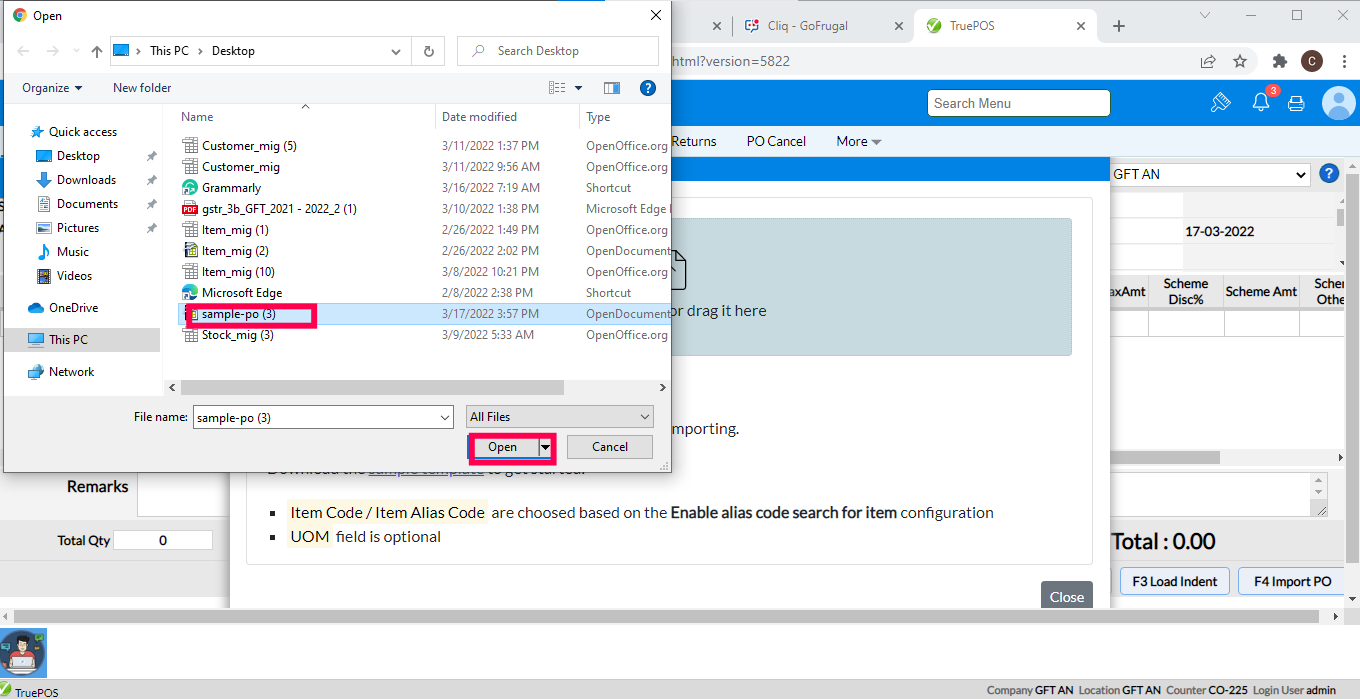Click the File name input field

click(314, 417)
